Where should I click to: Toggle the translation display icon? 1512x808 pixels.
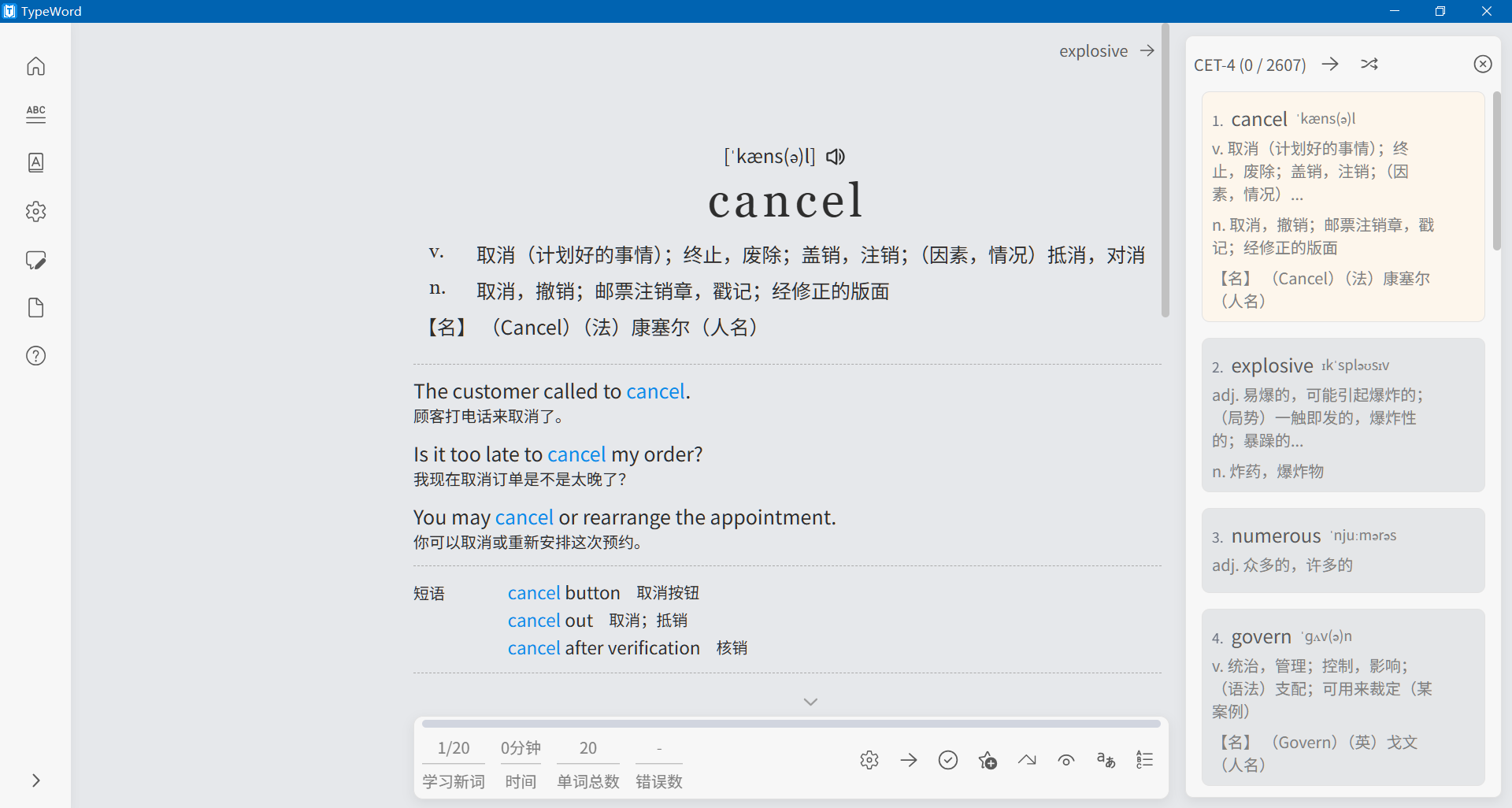1106,760
